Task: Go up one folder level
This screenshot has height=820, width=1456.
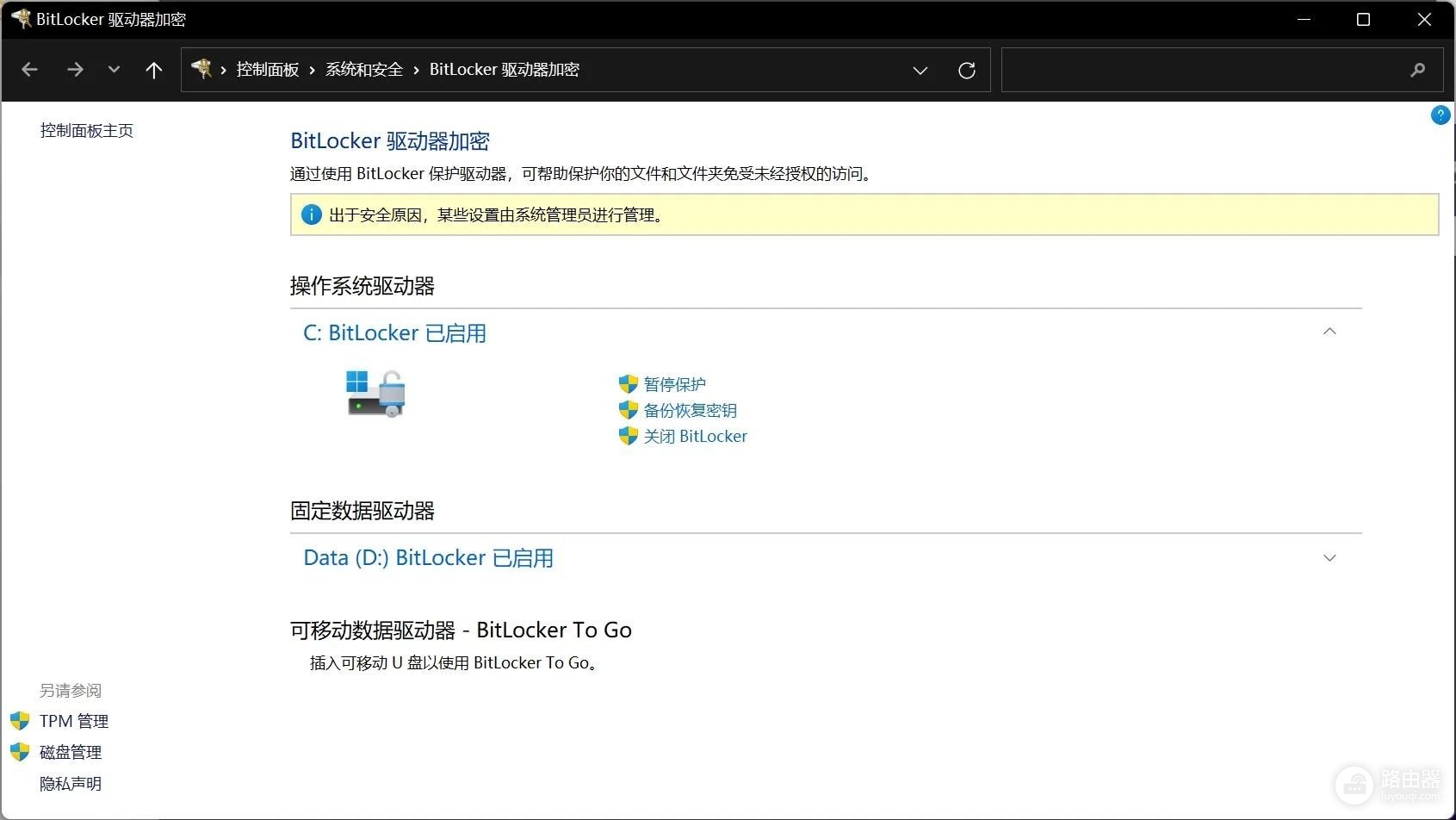Action: (x=154, y=70)
